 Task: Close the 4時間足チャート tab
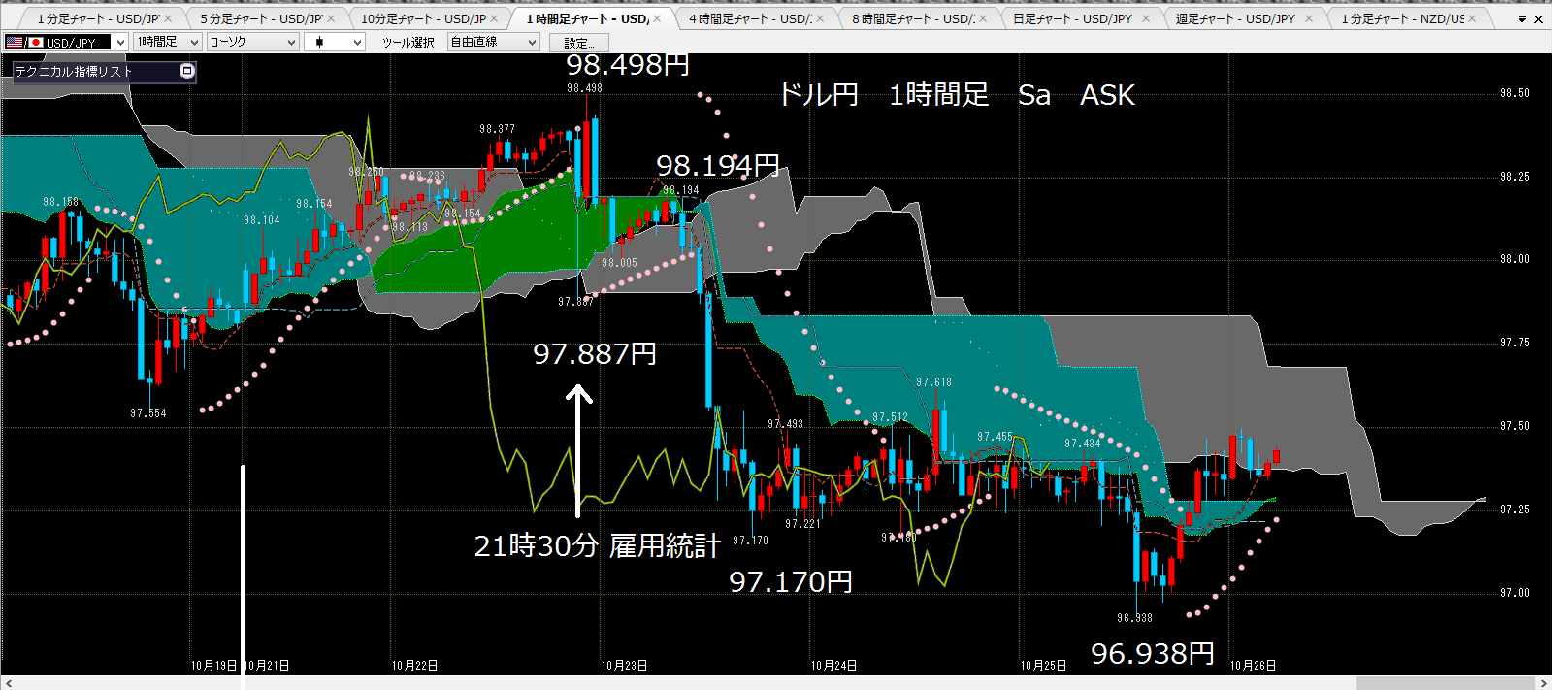pyautogui.click(x=820, y=18)
